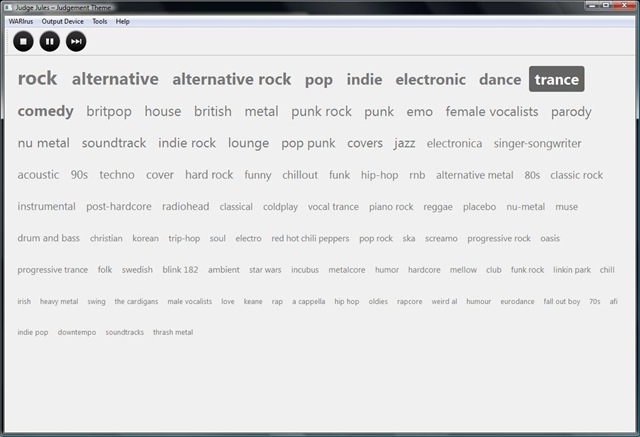The width and height of the screenshot is (640, 437).
Task: Select the weird al tag
Action: click(444, 302)
